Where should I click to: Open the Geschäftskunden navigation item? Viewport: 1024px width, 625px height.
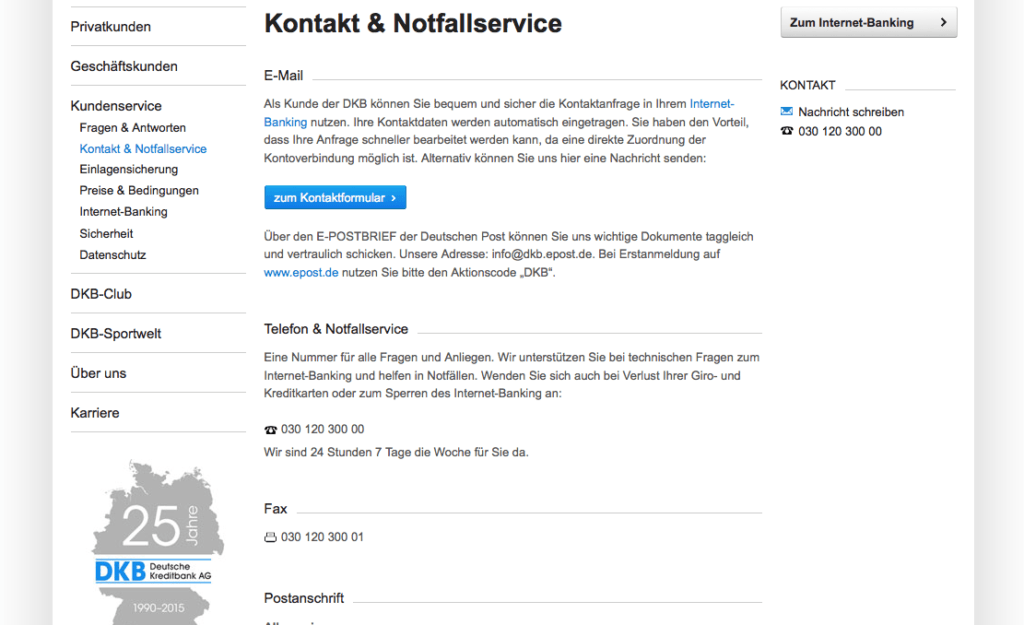[x=124, y=66]
